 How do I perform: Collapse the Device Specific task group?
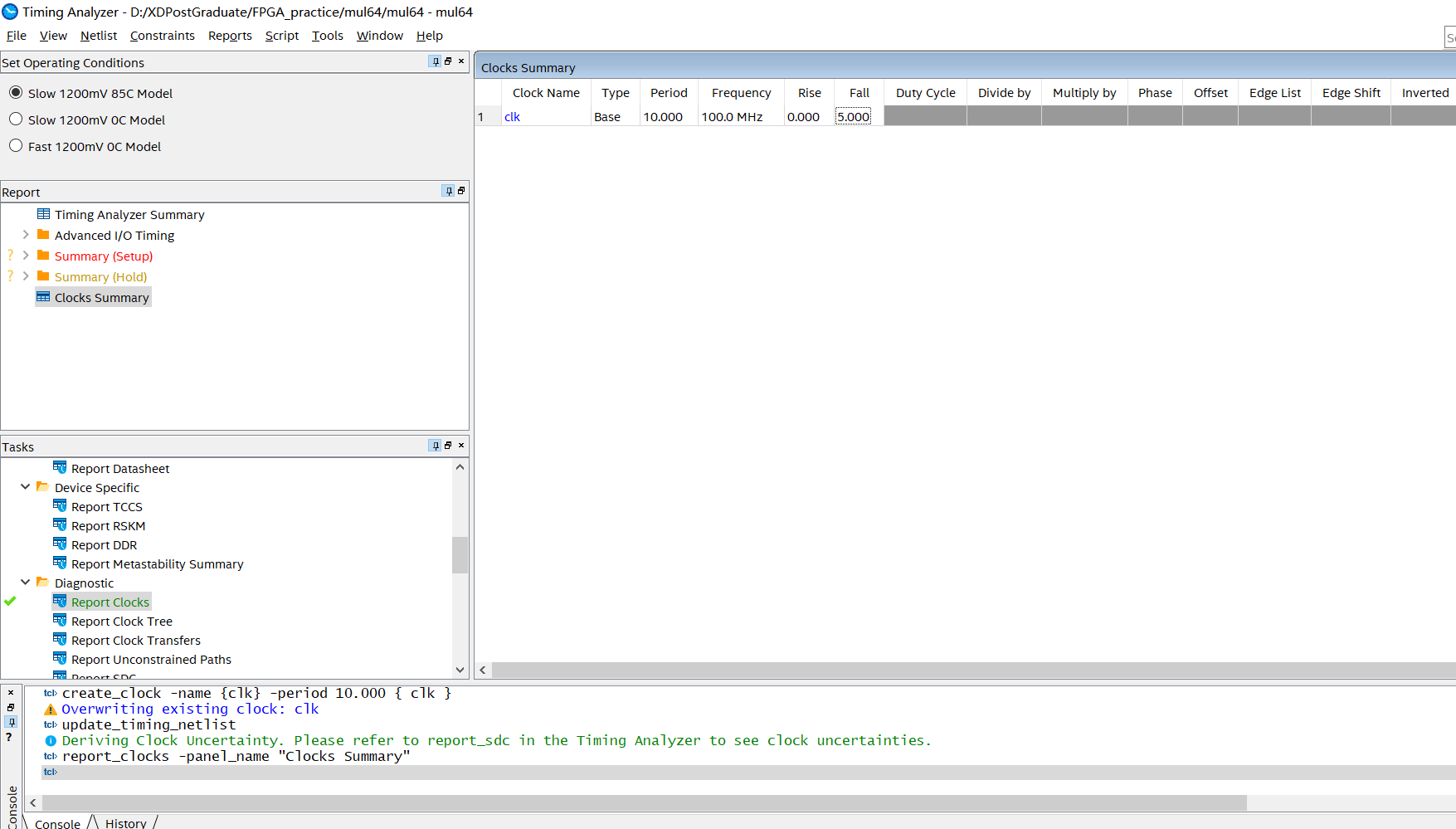(x=26, y=487)
